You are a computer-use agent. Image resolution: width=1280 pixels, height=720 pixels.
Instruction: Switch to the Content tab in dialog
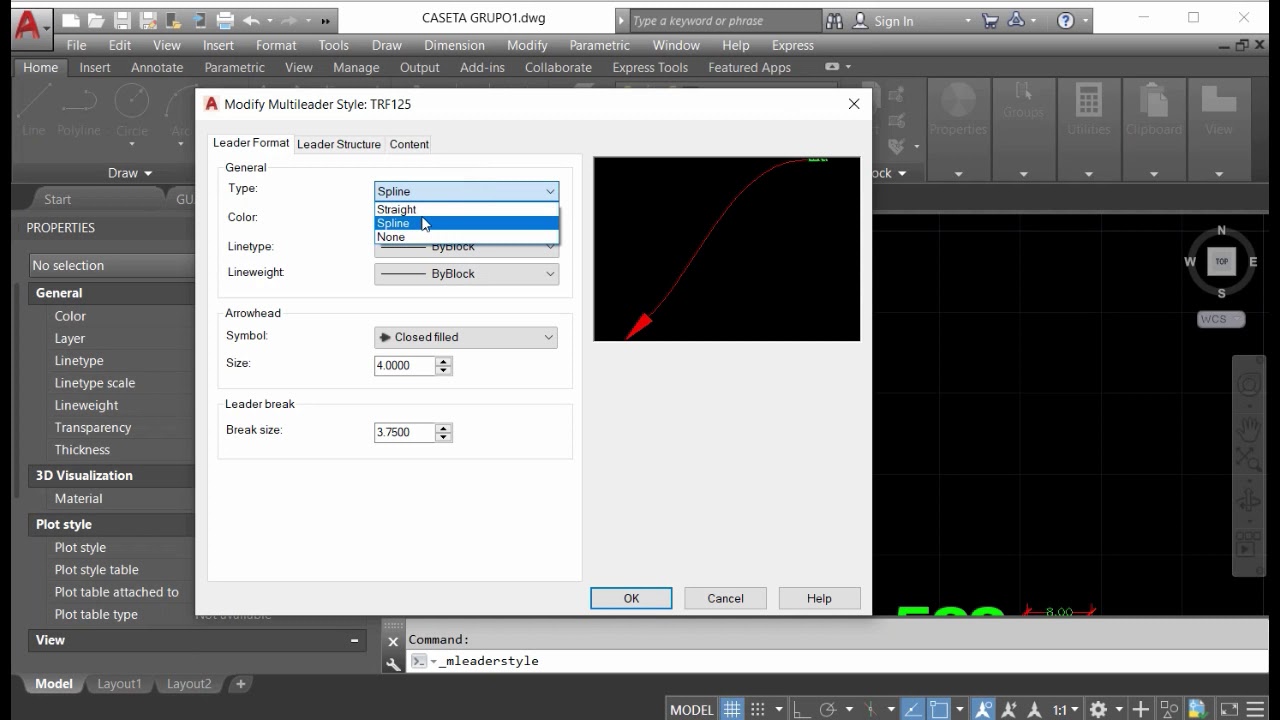coord(409,144)
